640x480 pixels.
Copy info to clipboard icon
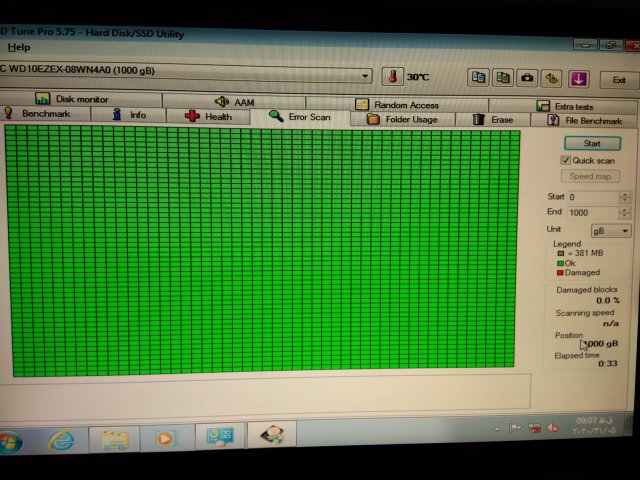pyautogui.click(x=478, y=77)
